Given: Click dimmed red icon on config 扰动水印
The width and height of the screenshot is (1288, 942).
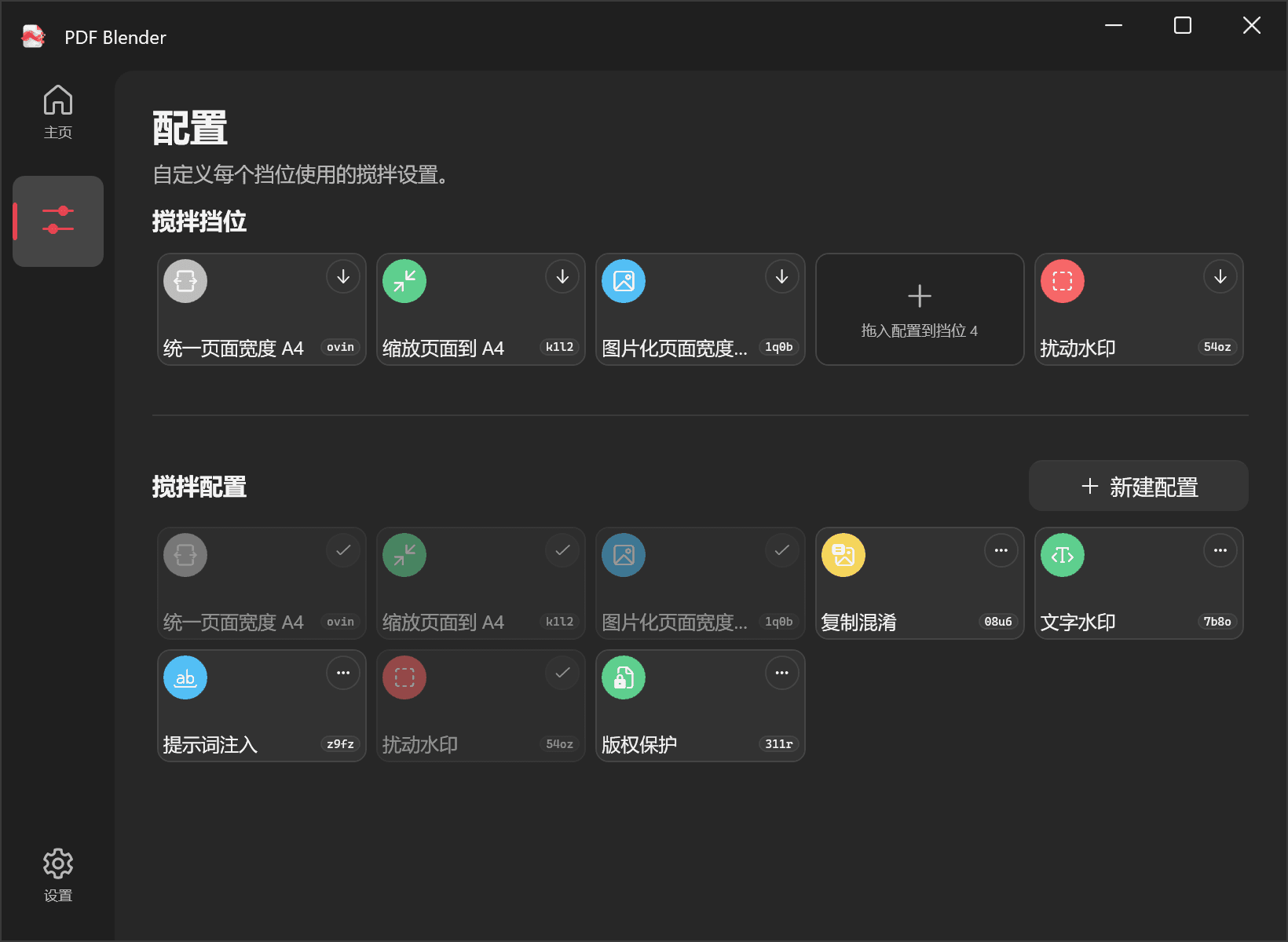Looking at the screenshot, I should [404, 677].
